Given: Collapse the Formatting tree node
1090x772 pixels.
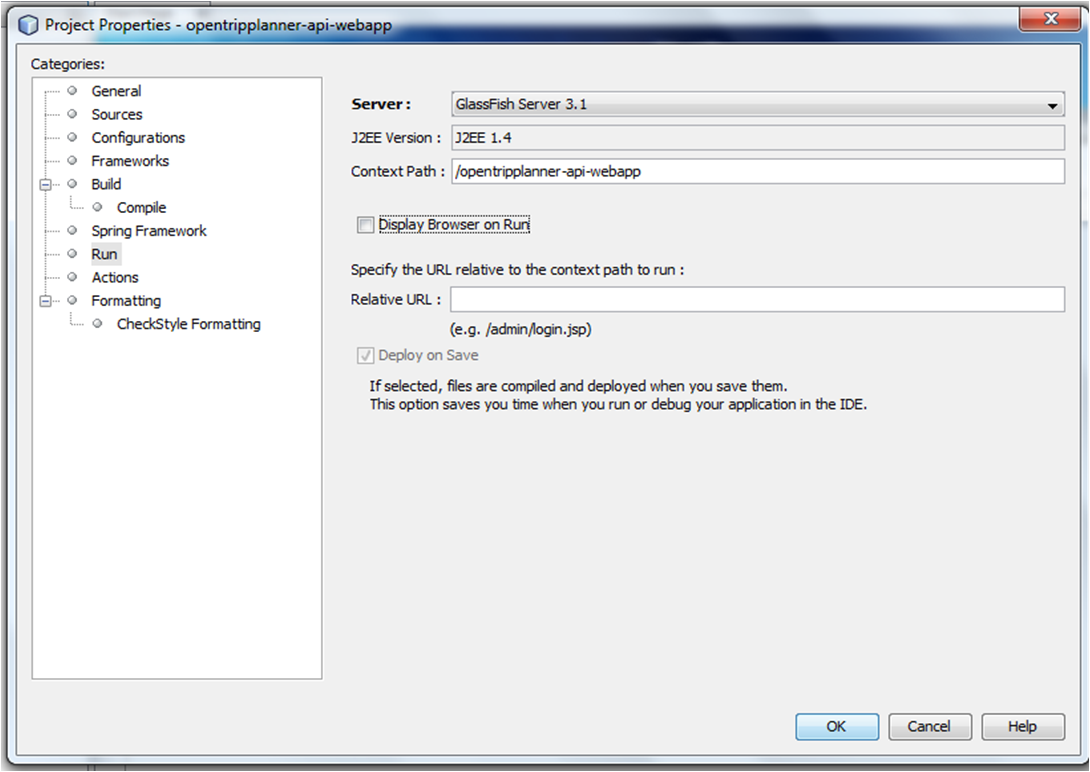Looking at the screenshot, I should (x=44, y=300).
